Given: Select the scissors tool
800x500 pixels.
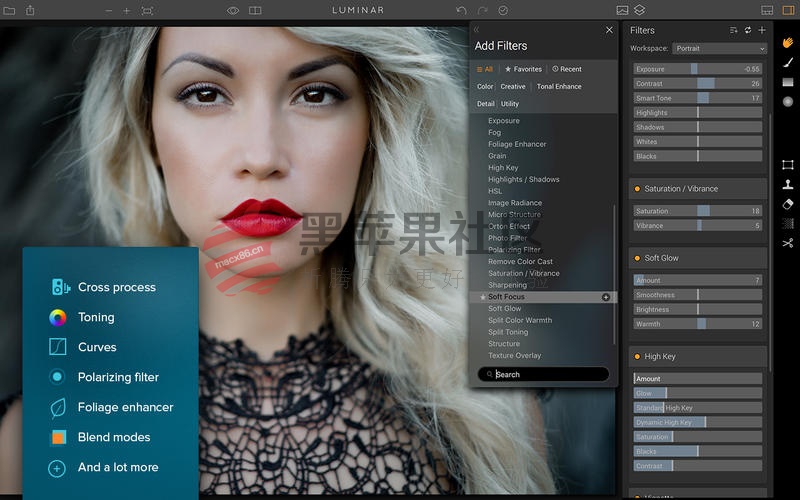Looking at the screenshot, I should (x=788, y=243).
